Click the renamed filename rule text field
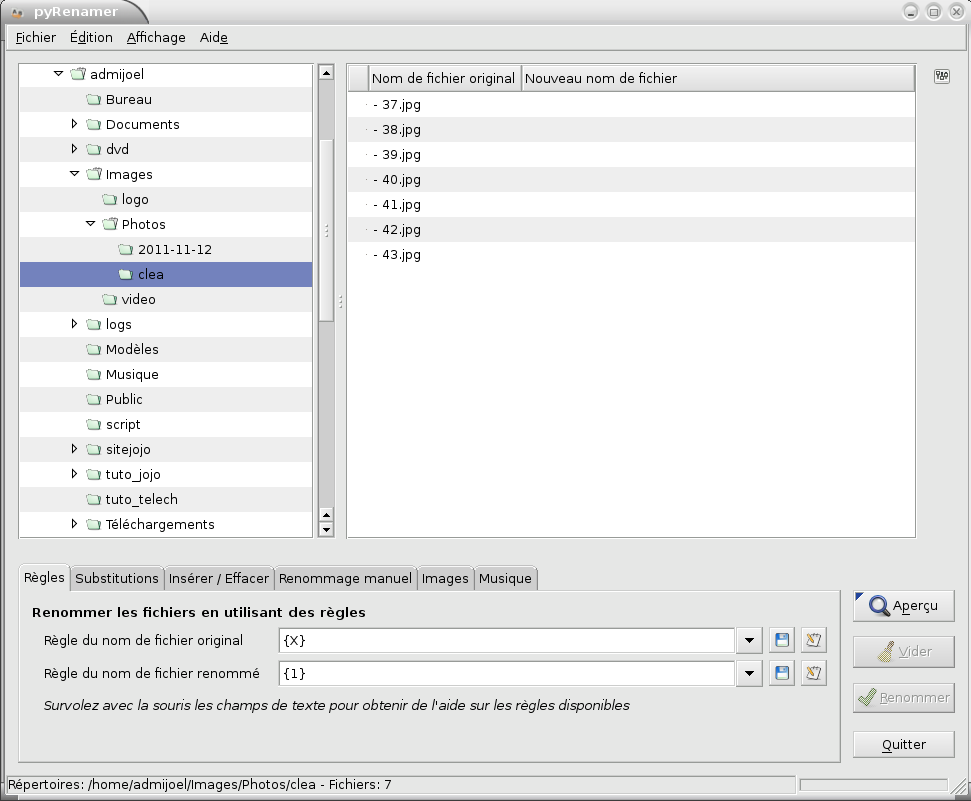Image resolution: width=971 pixels, height=801 pixels. 507,674
